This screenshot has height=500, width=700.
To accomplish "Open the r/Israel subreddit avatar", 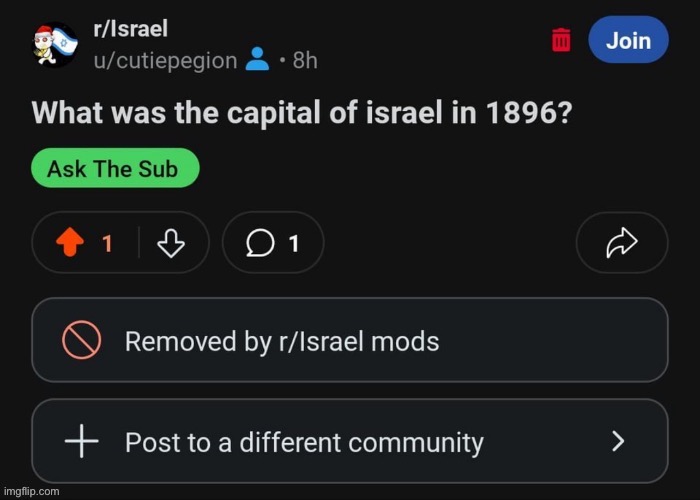I will pos(55,44).
